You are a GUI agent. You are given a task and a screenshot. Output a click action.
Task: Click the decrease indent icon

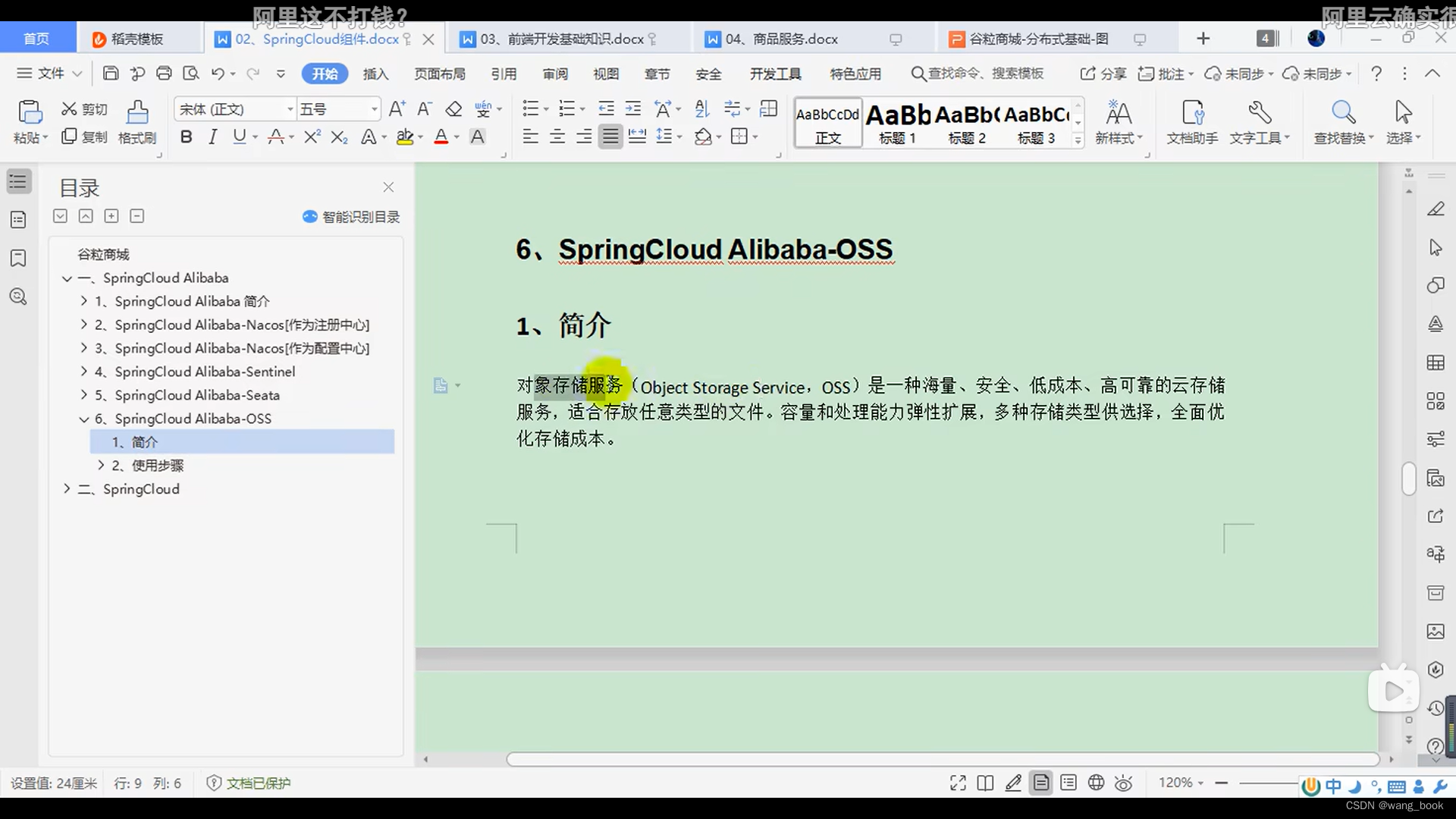point(606,109)
